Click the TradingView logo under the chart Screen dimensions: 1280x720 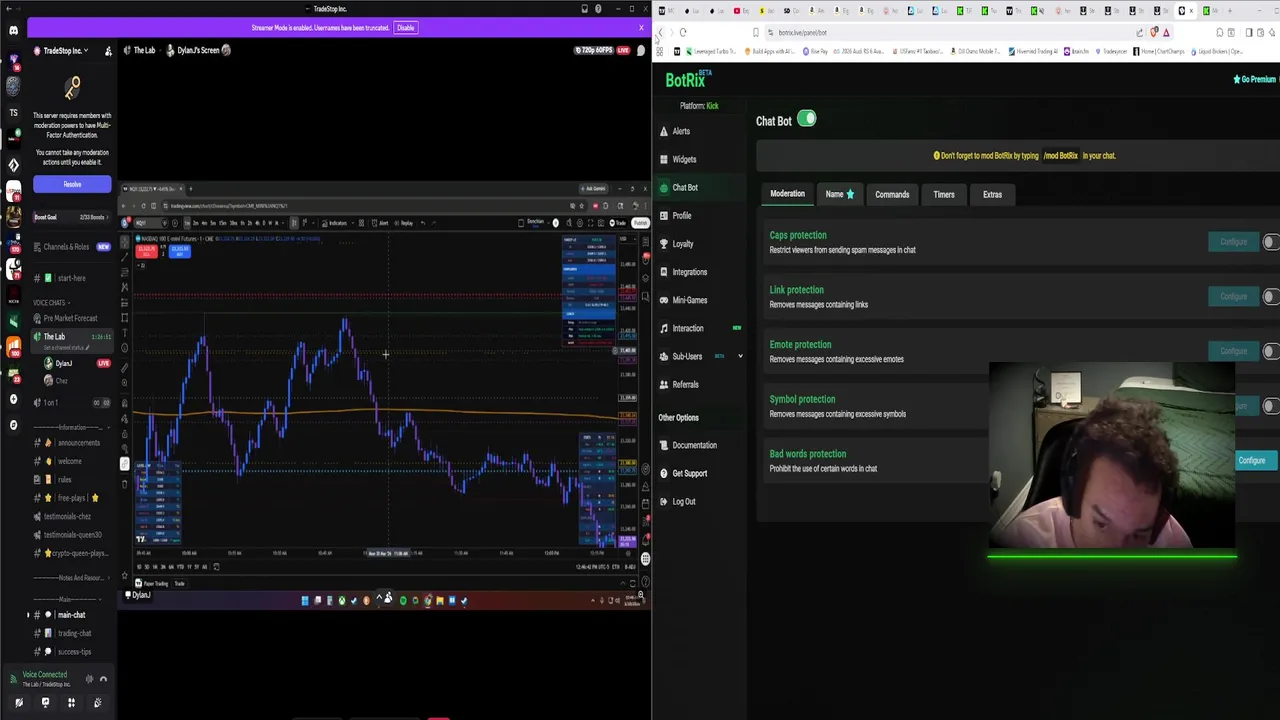[140, 540]
